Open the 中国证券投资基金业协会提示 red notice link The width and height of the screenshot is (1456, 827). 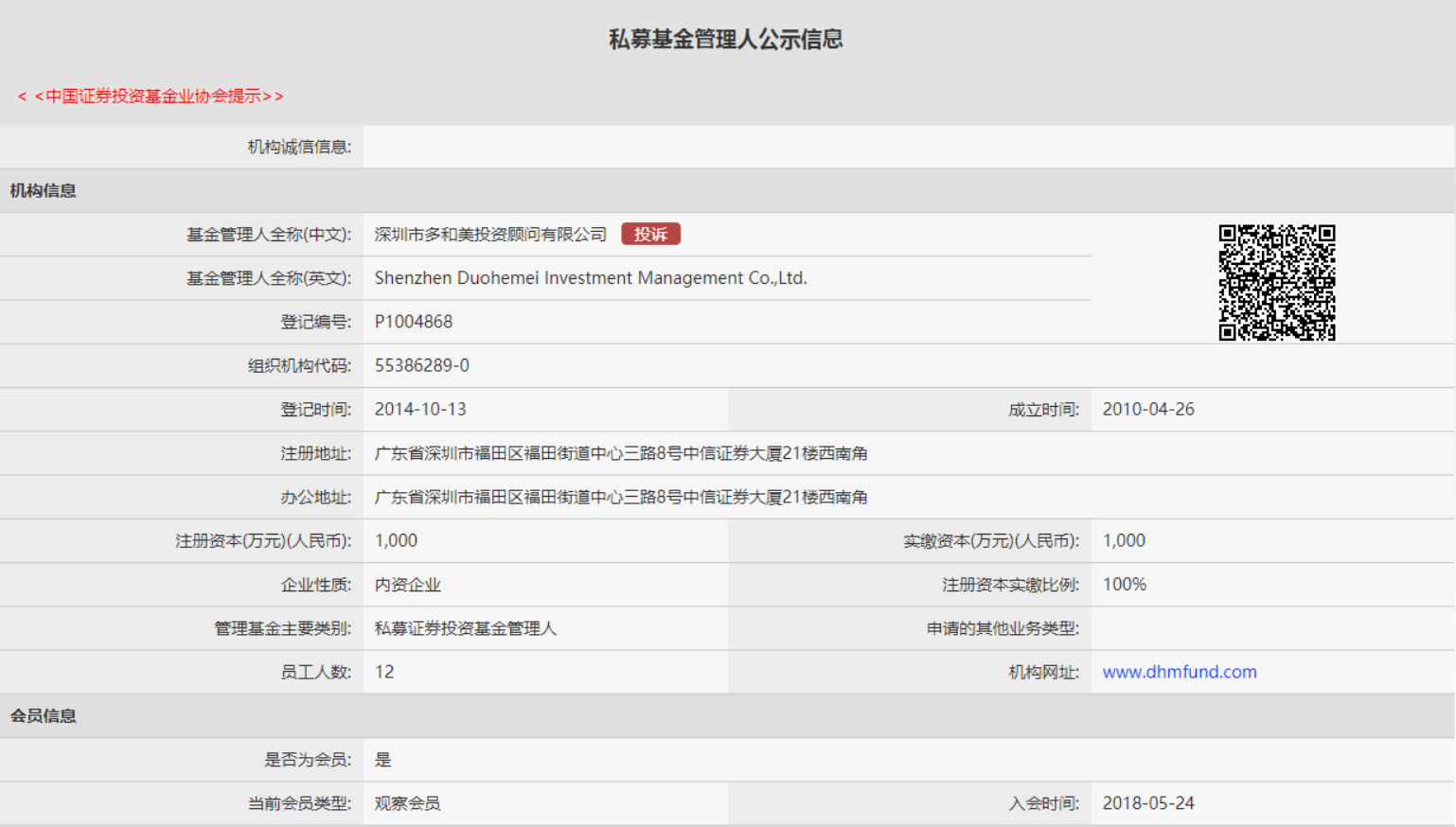[151, 97]
